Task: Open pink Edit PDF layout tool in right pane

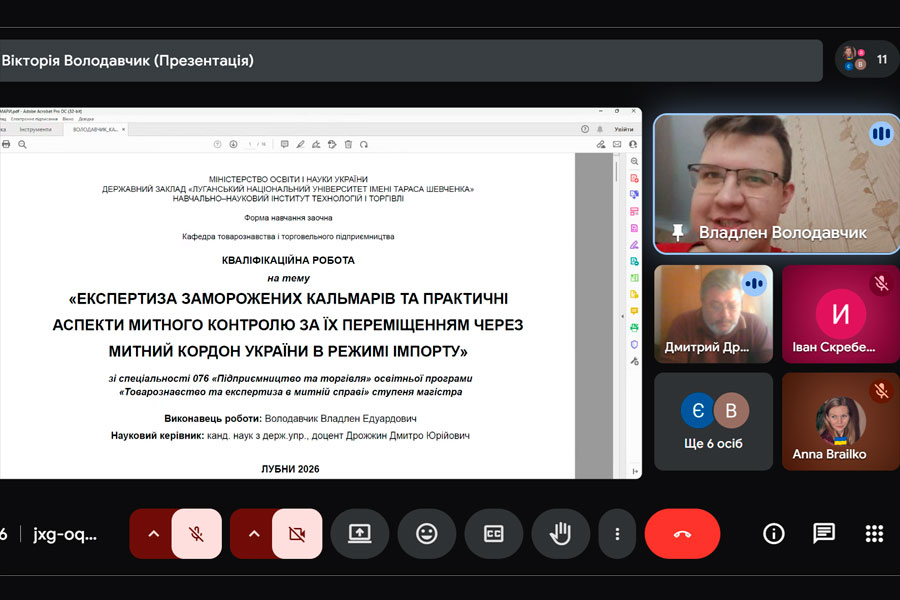Action: point(634,211)
